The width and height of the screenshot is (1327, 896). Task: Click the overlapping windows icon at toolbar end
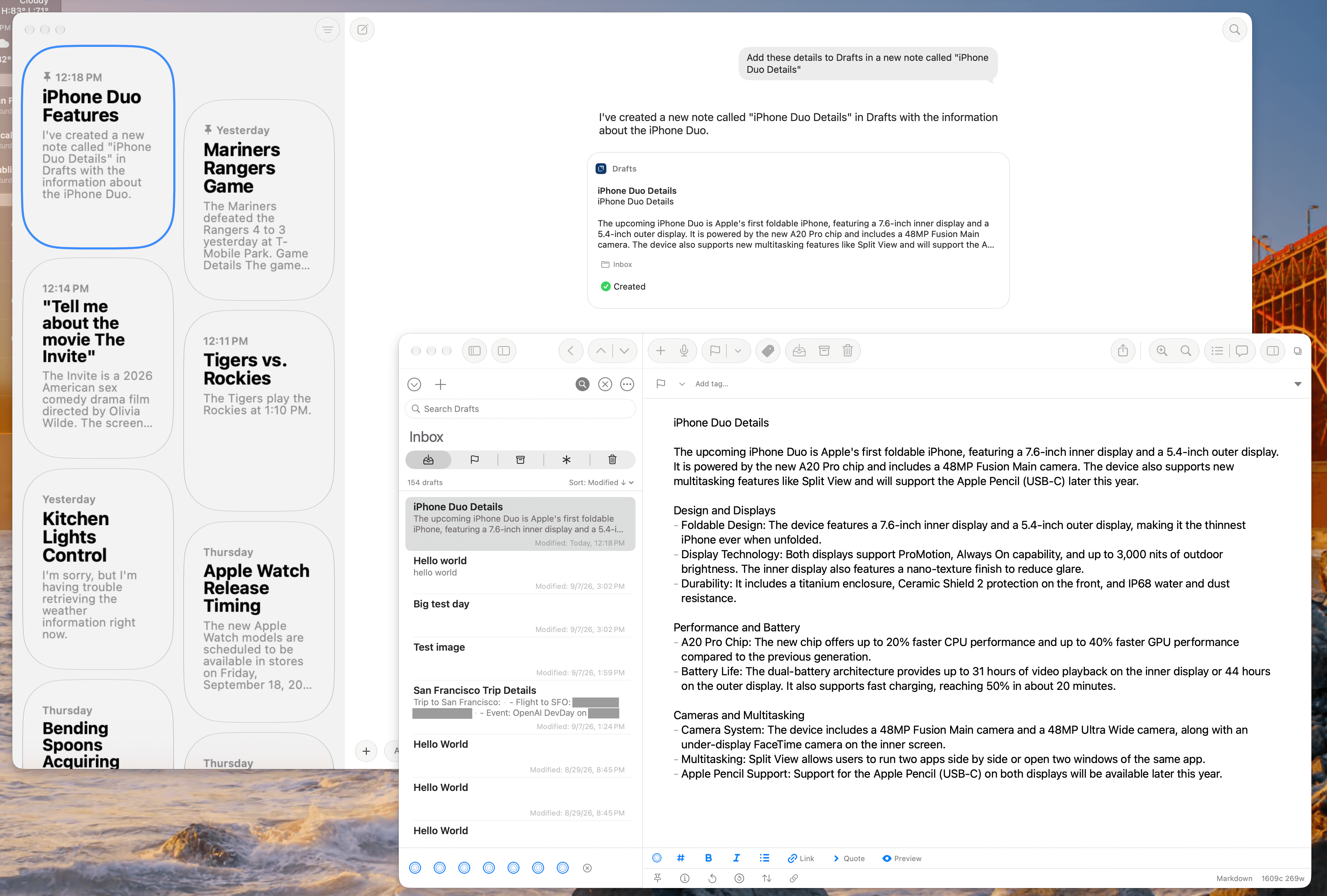(x=1298, y=351)
